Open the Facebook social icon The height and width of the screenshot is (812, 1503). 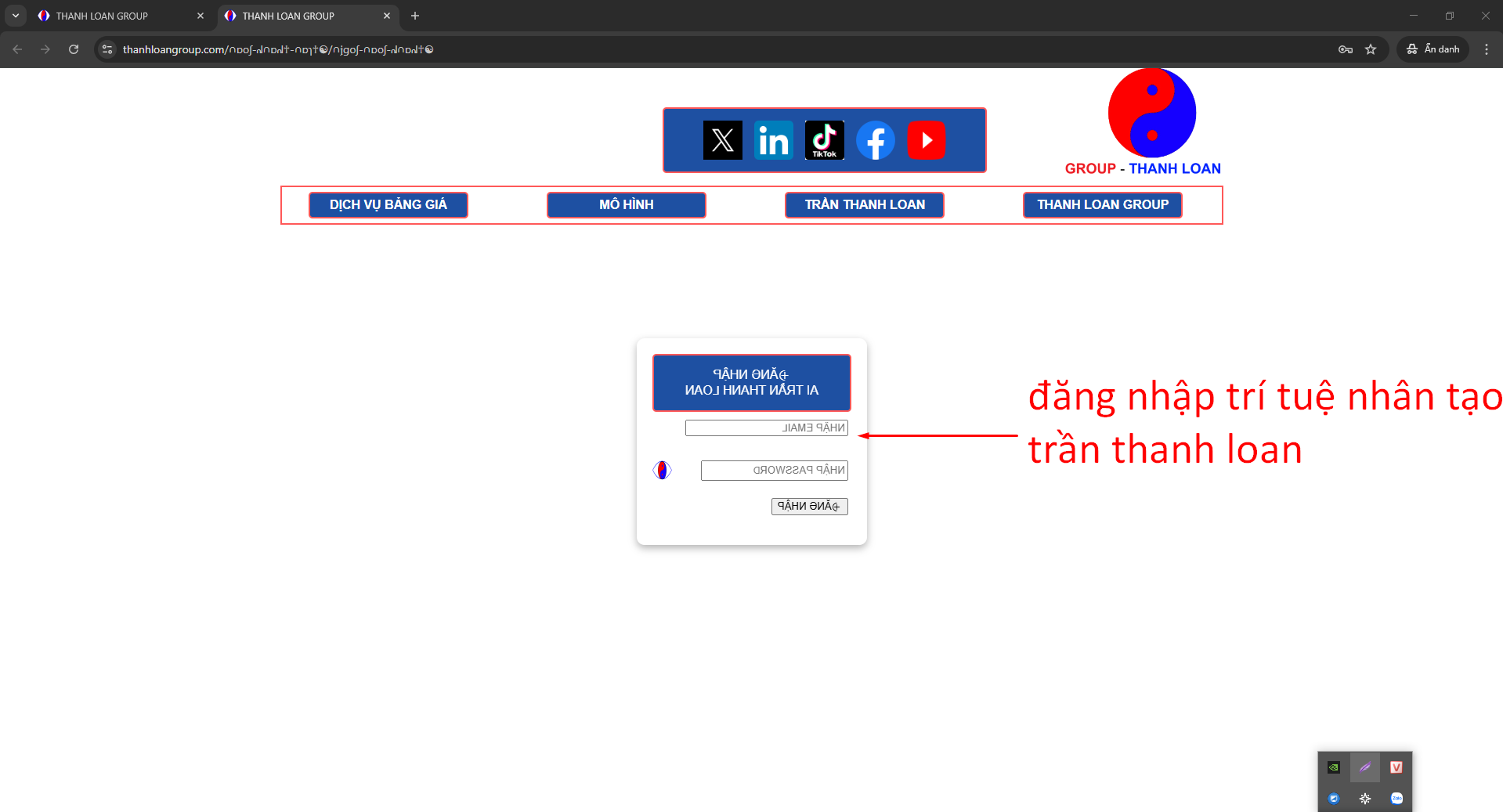click(876, 140)
